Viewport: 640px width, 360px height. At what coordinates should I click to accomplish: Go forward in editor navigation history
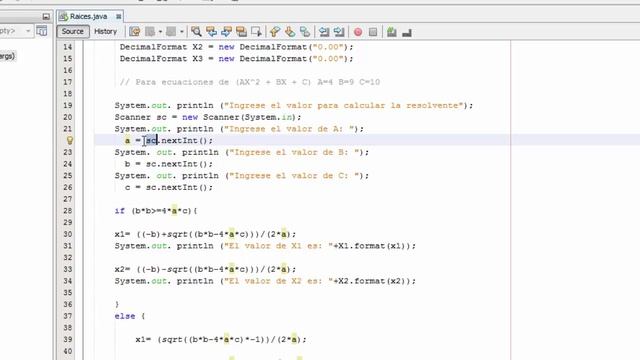click(171, 31)
